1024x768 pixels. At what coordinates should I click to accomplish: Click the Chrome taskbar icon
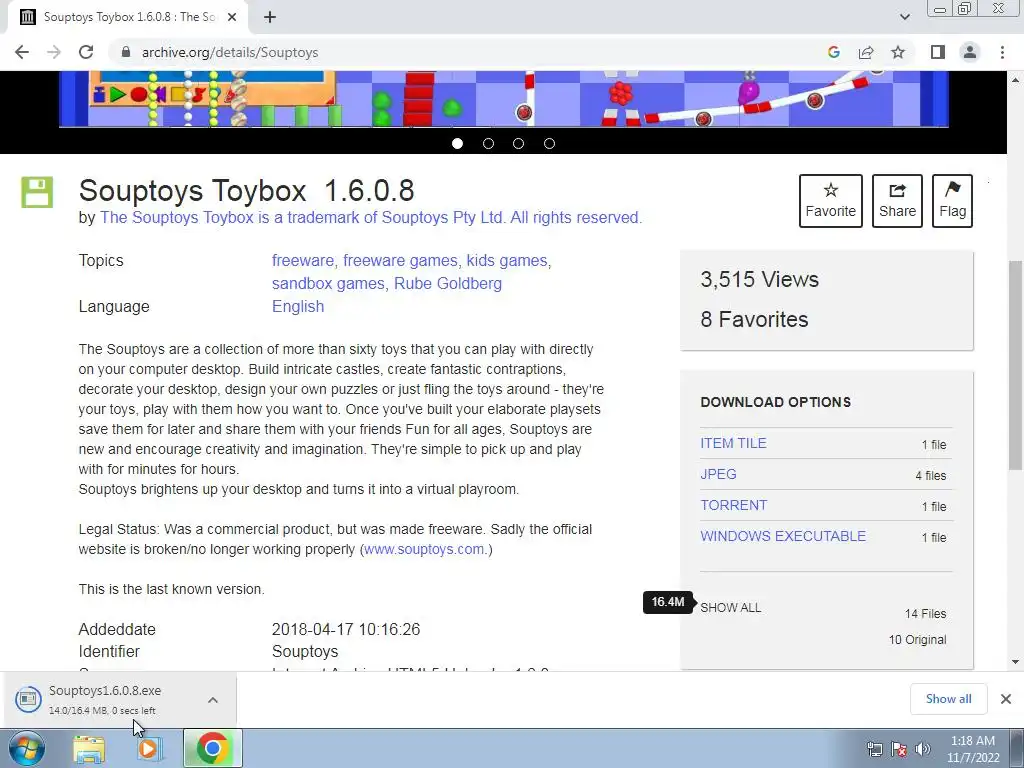pos(212,748)
